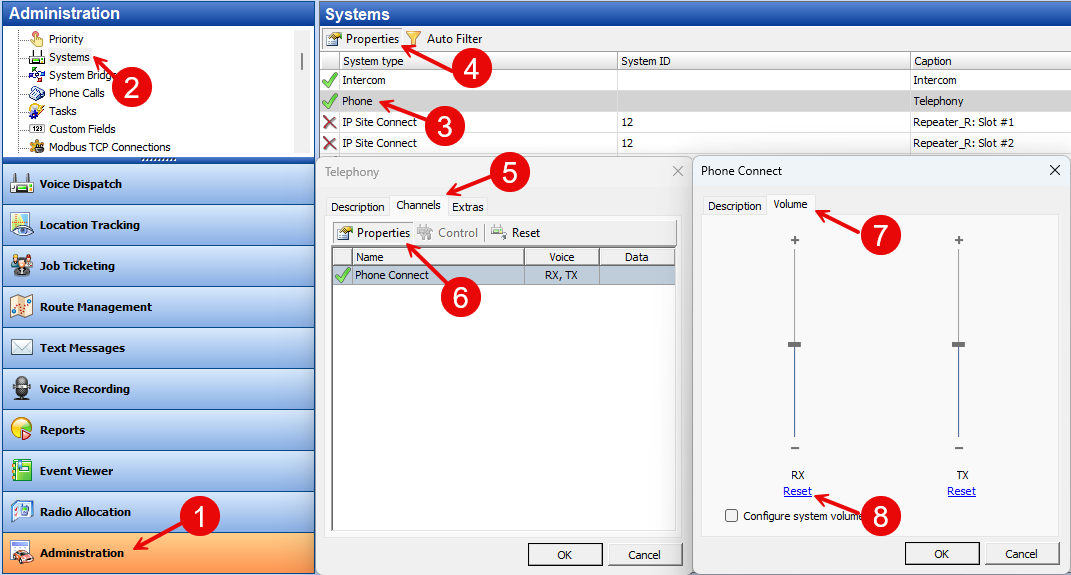The image size is (1071, 575).
Task: Click the Location Tracking map icon
Action: tap(22, 225)
